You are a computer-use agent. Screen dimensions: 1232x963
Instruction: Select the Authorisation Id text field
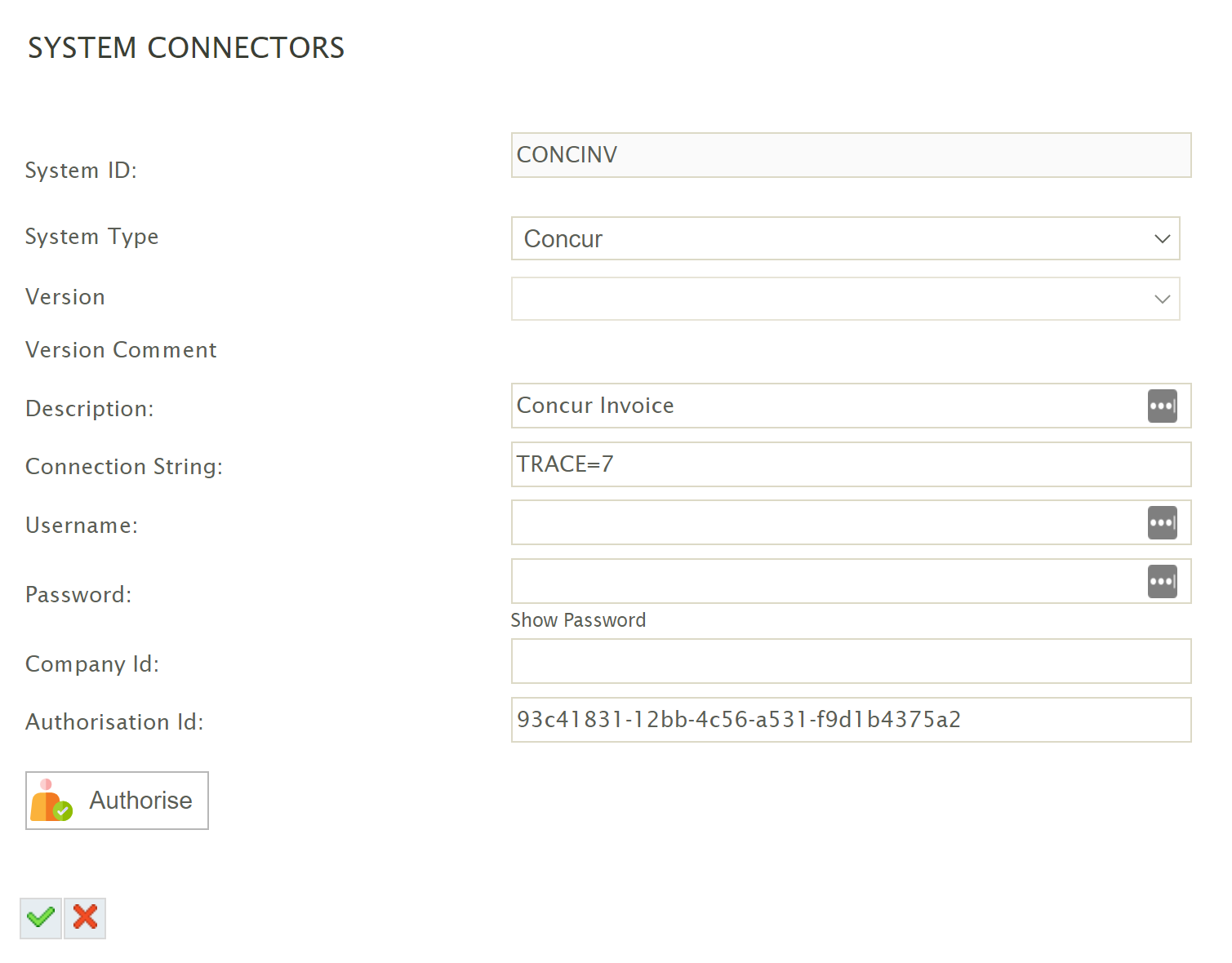click(x=851, y=720)
